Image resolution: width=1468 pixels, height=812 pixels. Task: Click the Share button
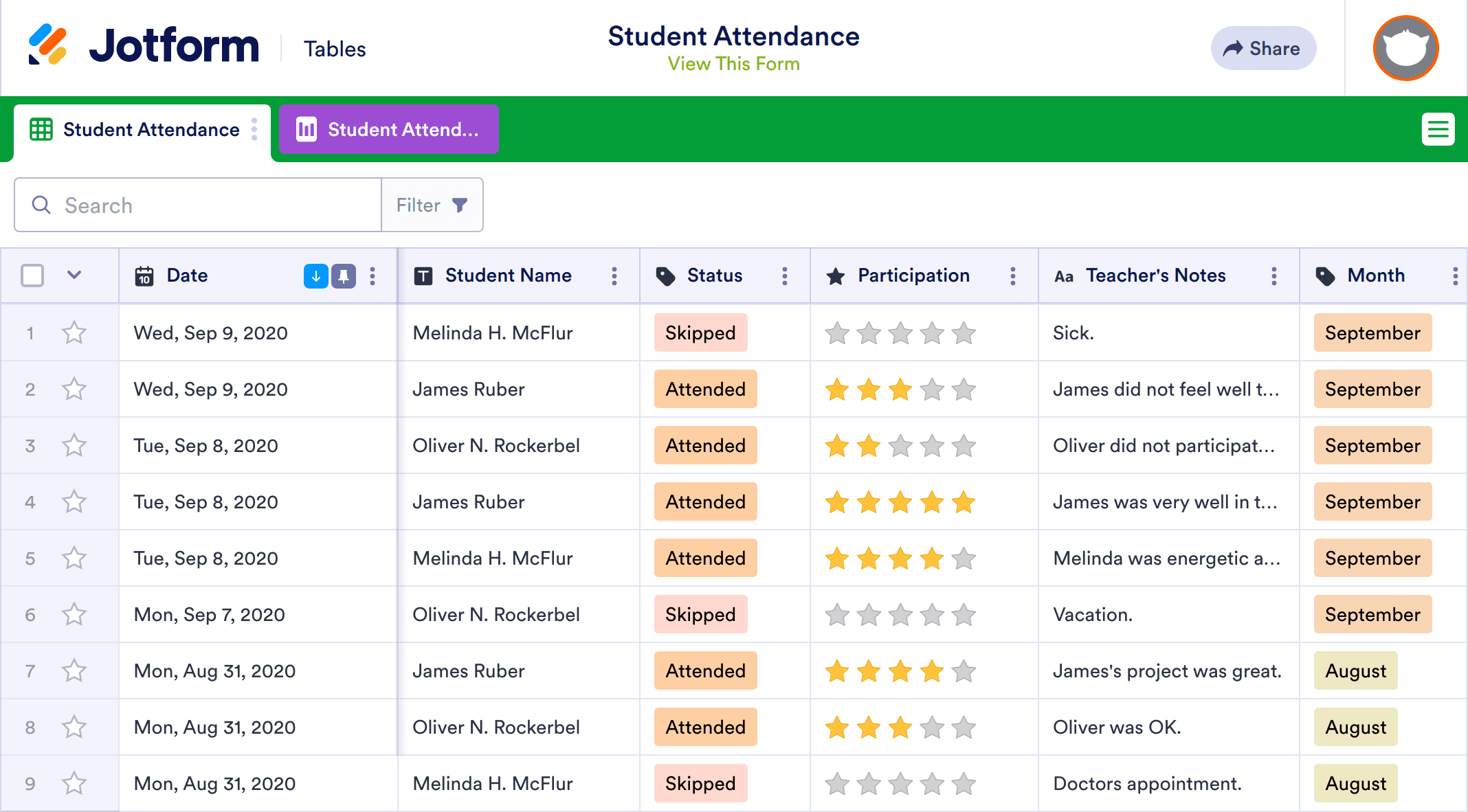pos(1263,48)
